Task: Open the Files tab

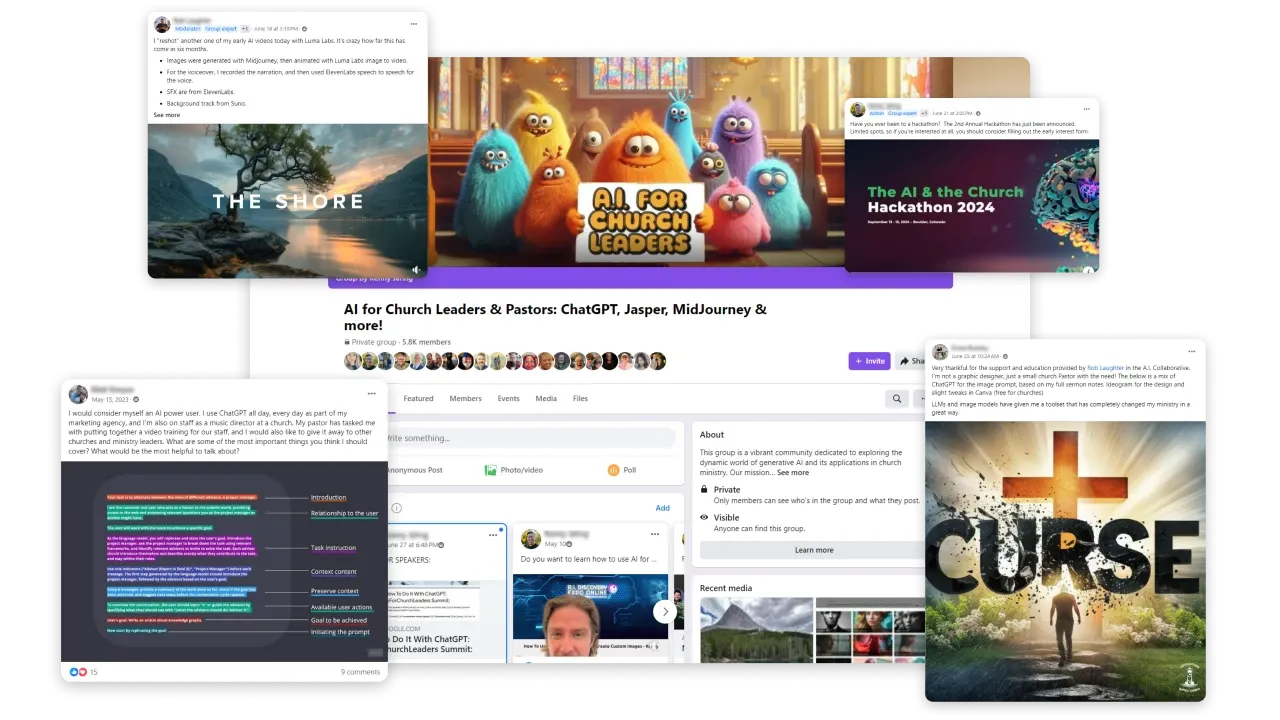Action: pyautogui.click(x=580, y=398)
